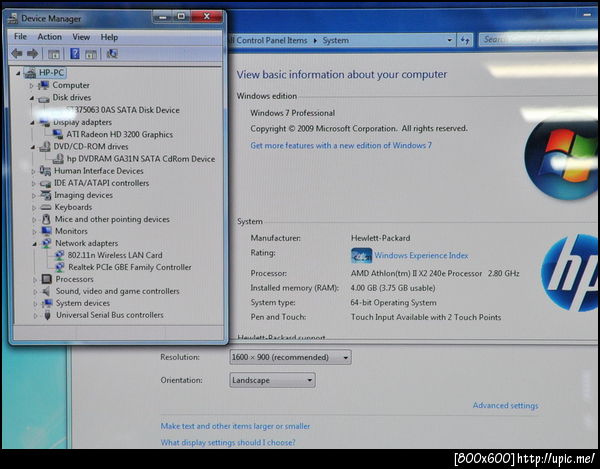The height and width of the screenshot is (469, 600).
Task: Open the Help menu
Action: (x=109, y=37)
